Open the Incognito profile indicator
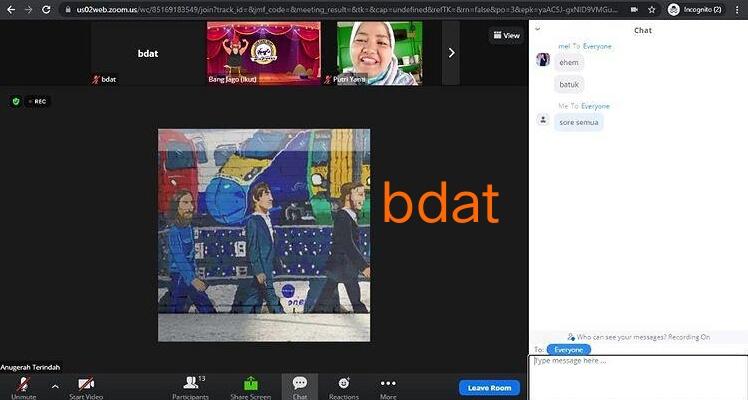Image resolution: width=748 pixels, height=400 pixels. click(x=695, y=10)
